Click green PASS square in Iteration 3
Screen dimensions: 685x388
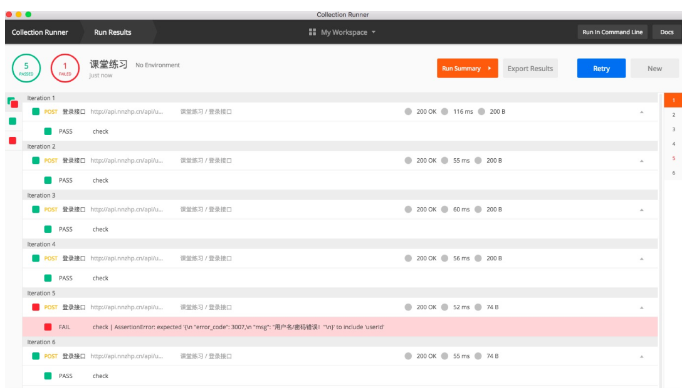[48, 229]
